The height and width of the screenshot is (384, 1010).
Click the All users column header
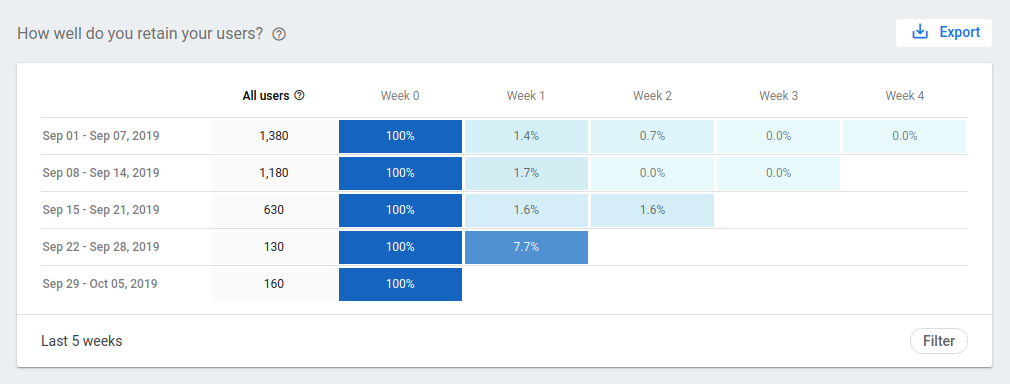click(x=265, y=96)
